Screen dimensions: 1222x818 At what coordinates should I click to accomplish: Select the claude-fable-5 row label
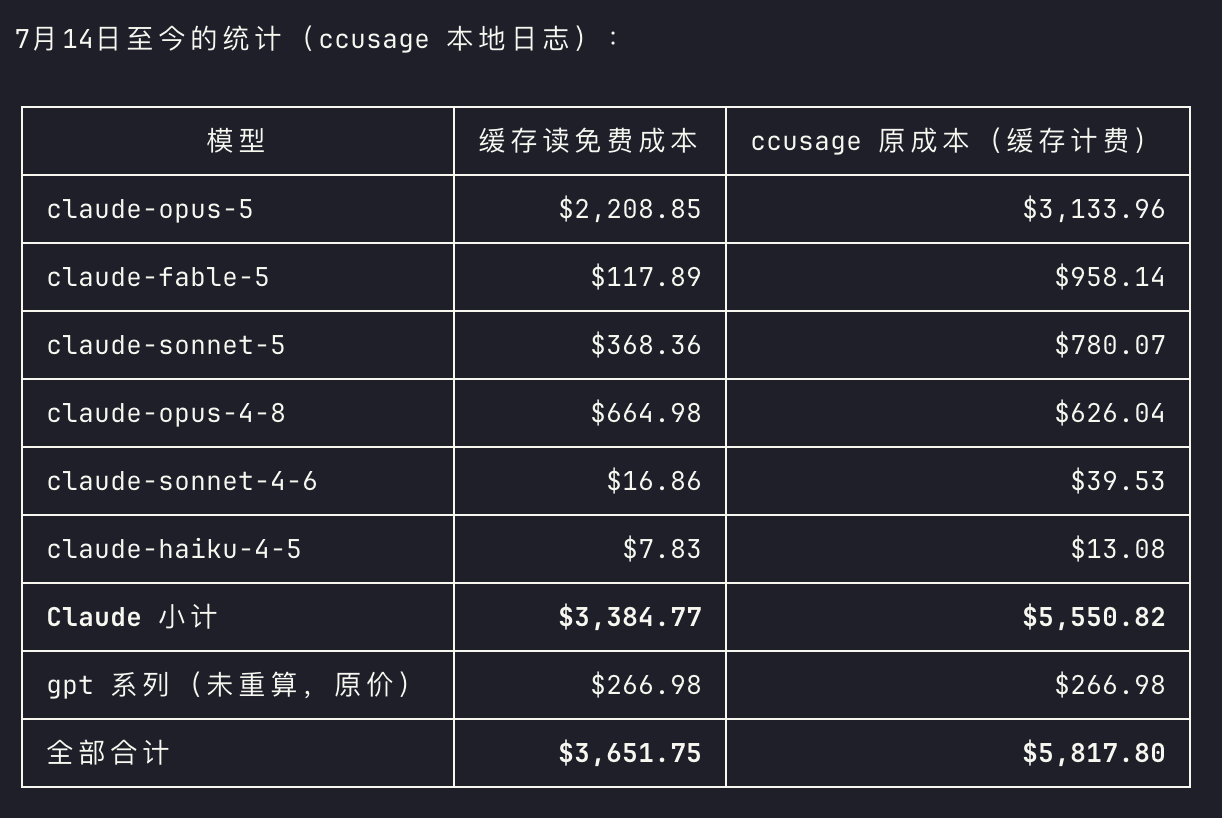(158, 277)
